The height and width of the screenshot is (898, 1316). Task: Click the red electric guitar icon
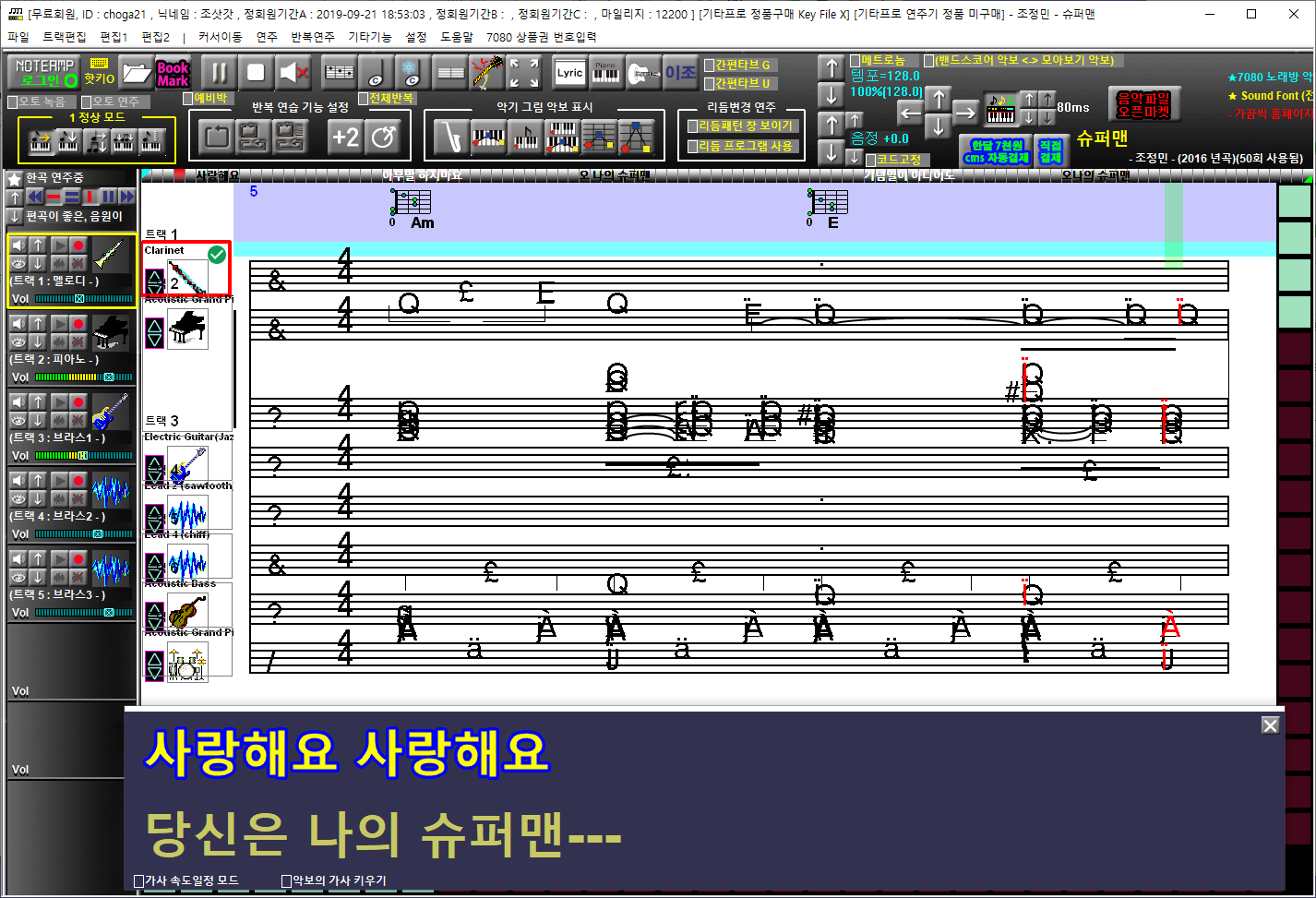[486, 72]
